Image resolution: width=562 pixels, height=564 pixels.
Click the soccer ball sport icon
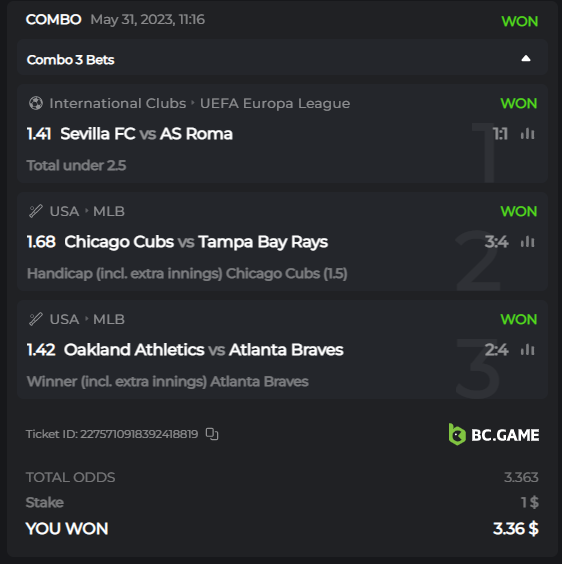36,104
